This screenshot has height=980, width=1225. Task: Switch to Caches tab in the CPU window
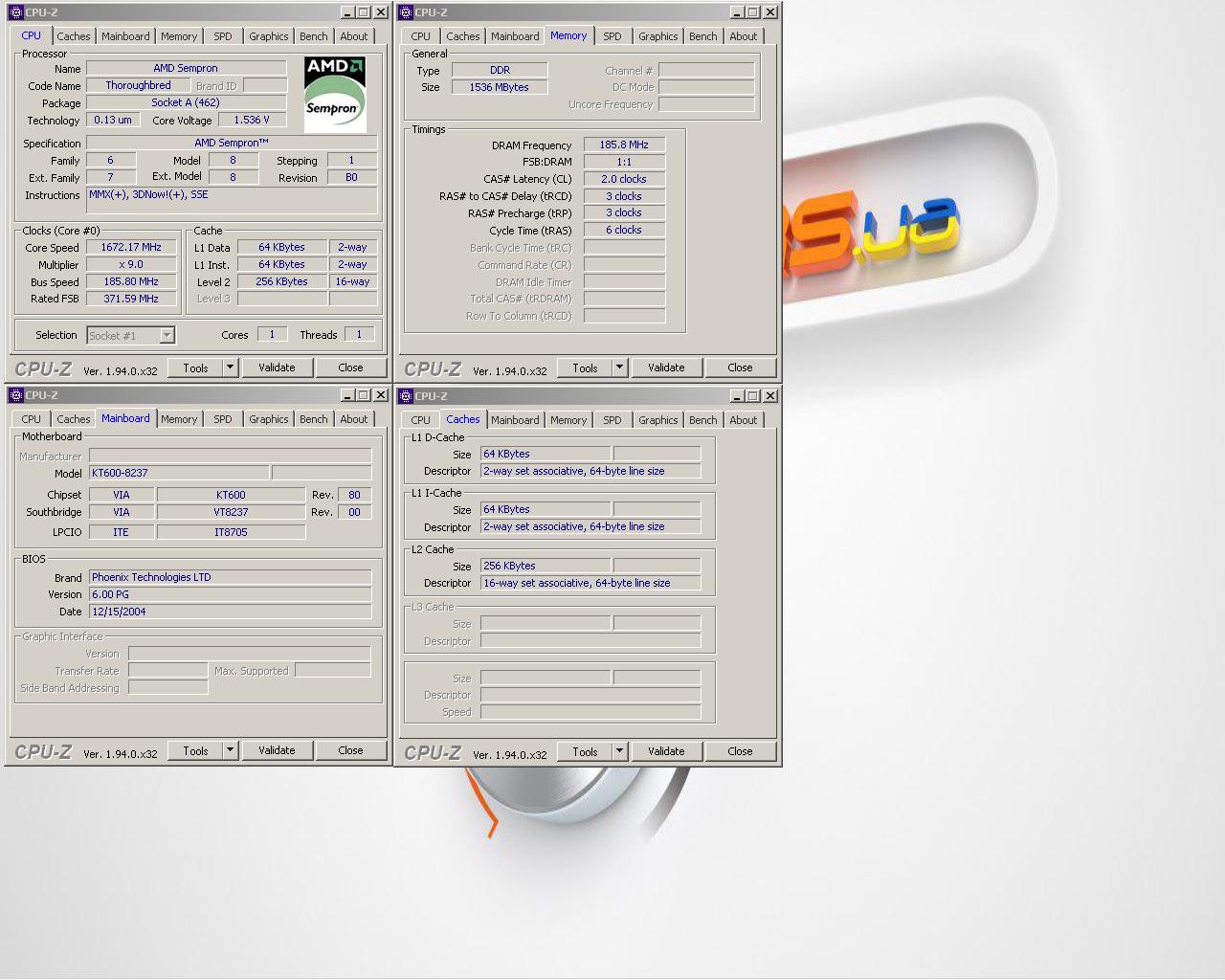point(73,36)
